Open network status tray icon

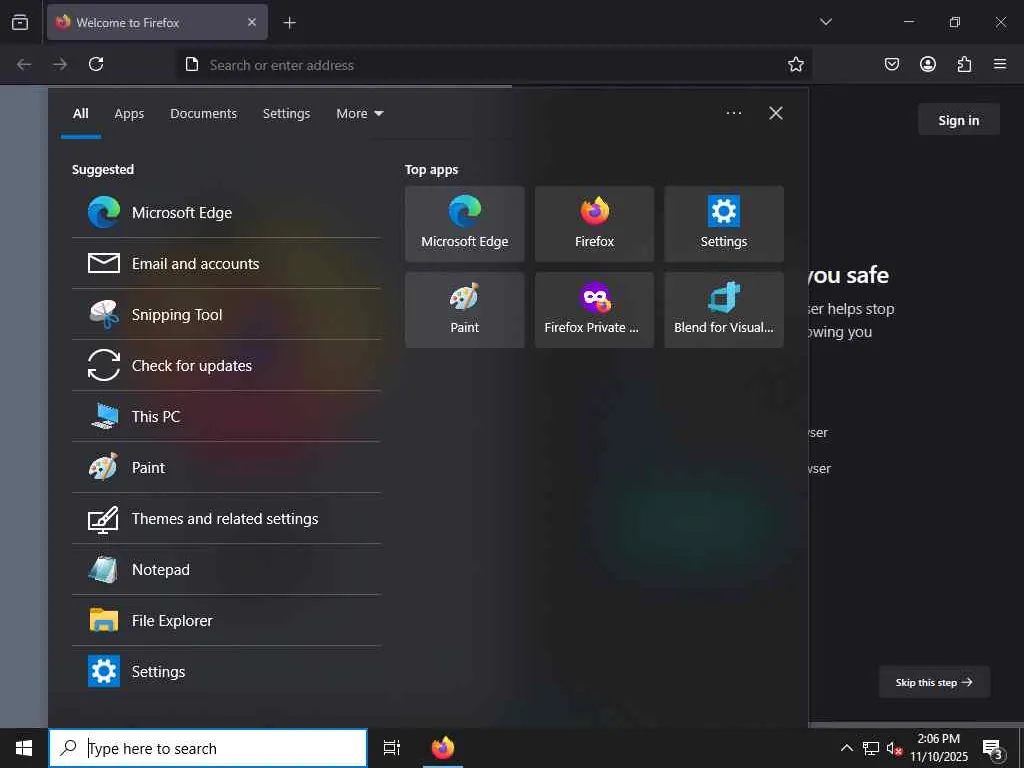click(x=871, y=748)
